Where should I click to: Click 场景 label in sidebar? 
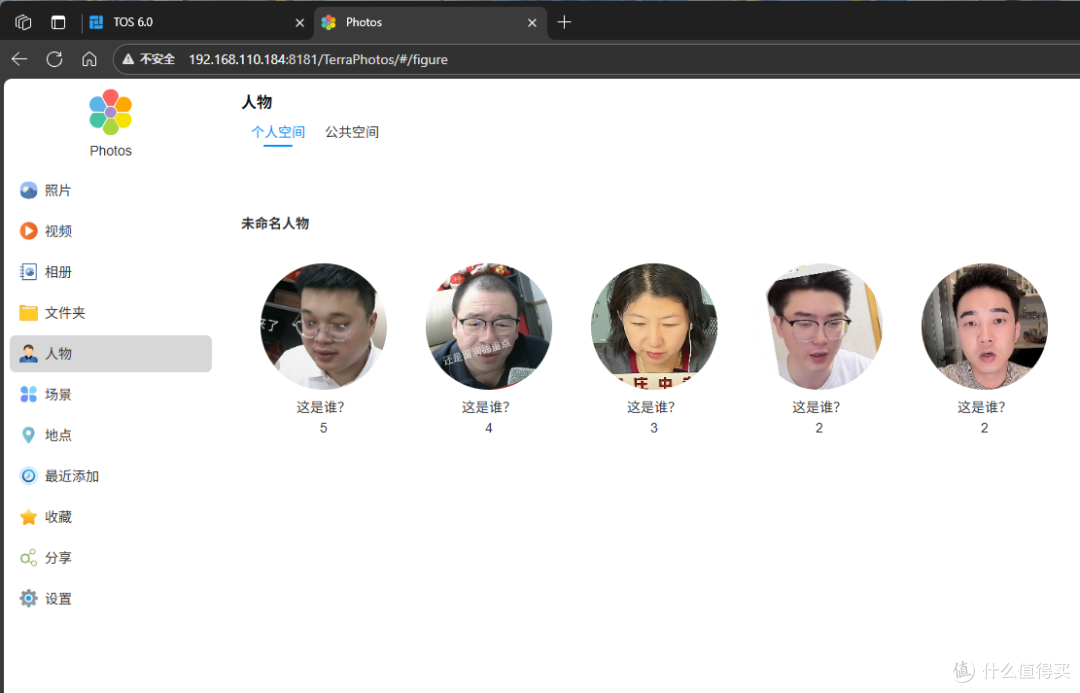[59, 394]
